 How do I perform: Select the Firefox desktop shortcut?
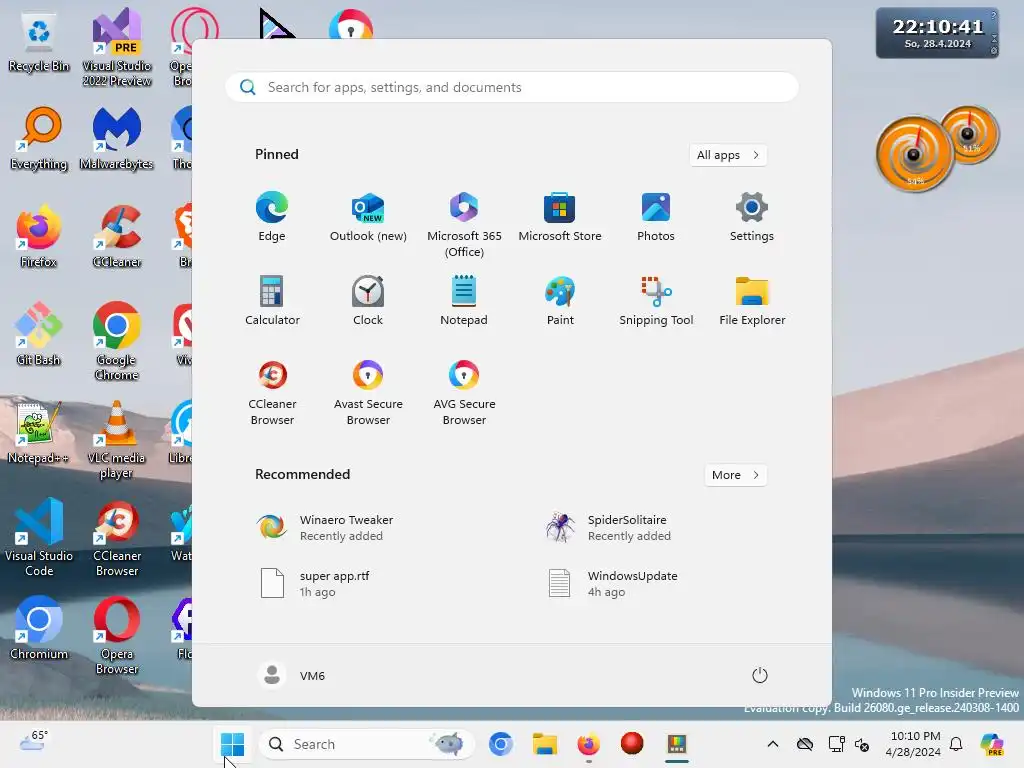click(39, 236)
